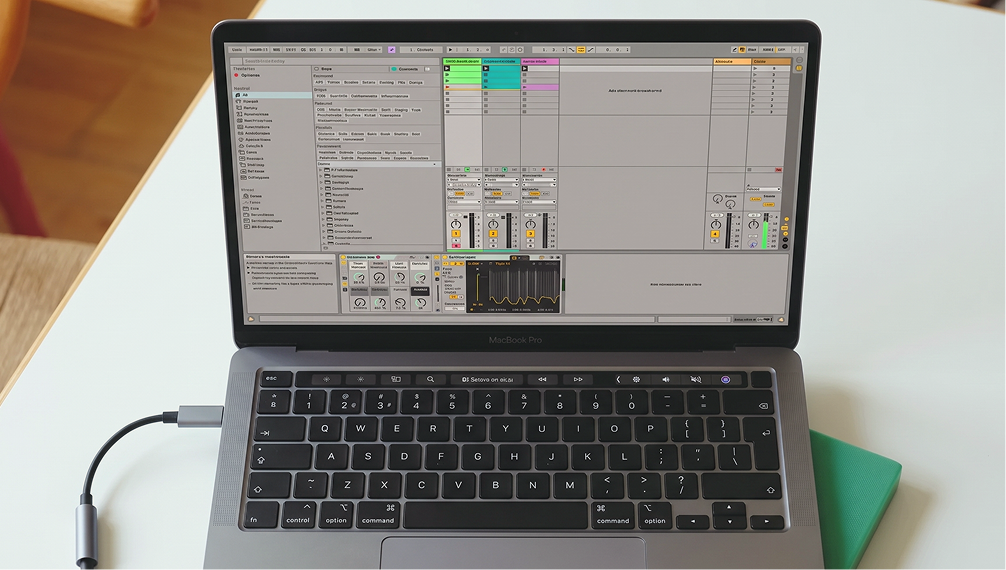The height and width of the screenshot is (570, 1006).
Task: Enable the pencil Draw Mode icon at top right
Action: pyautogui.click(x=734, y=49)
